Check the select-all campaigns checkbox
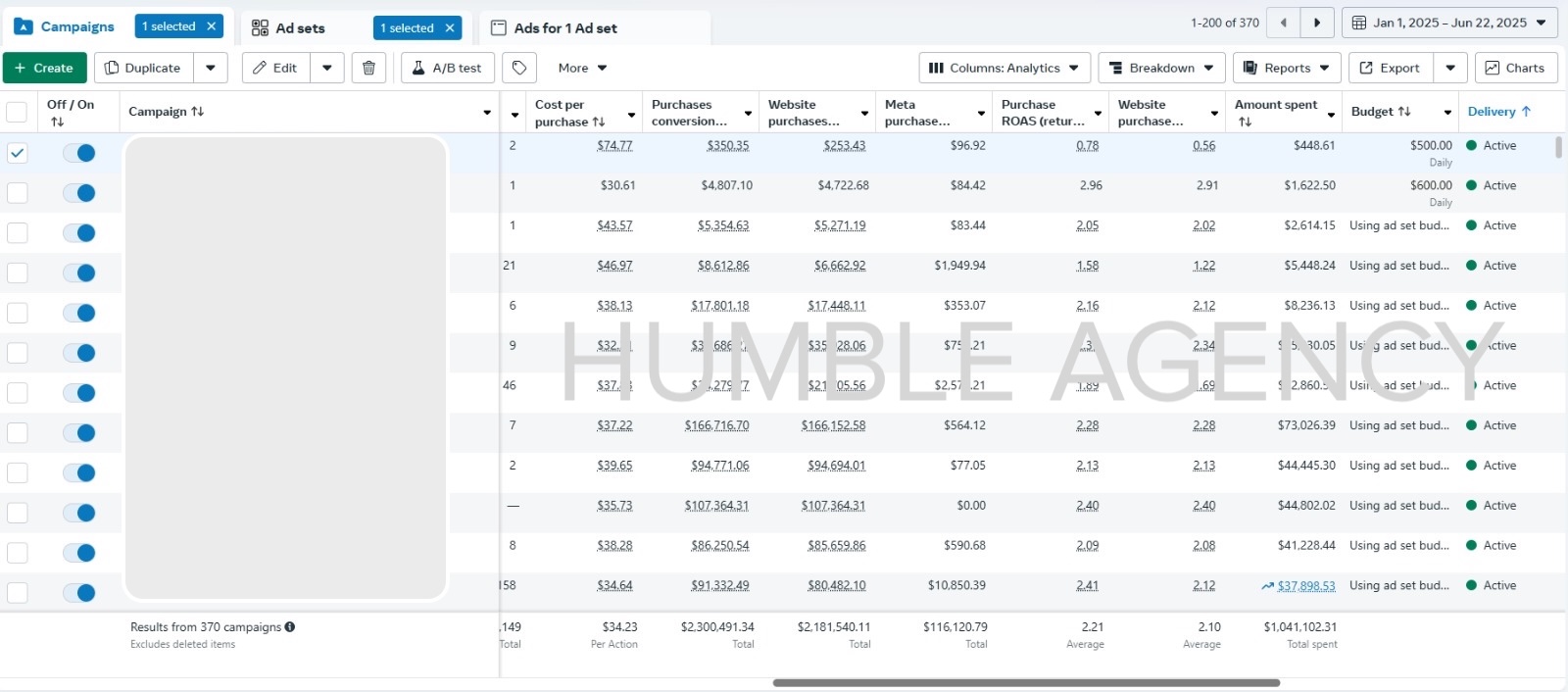The image size is (1568, 692). coord(18,112)
